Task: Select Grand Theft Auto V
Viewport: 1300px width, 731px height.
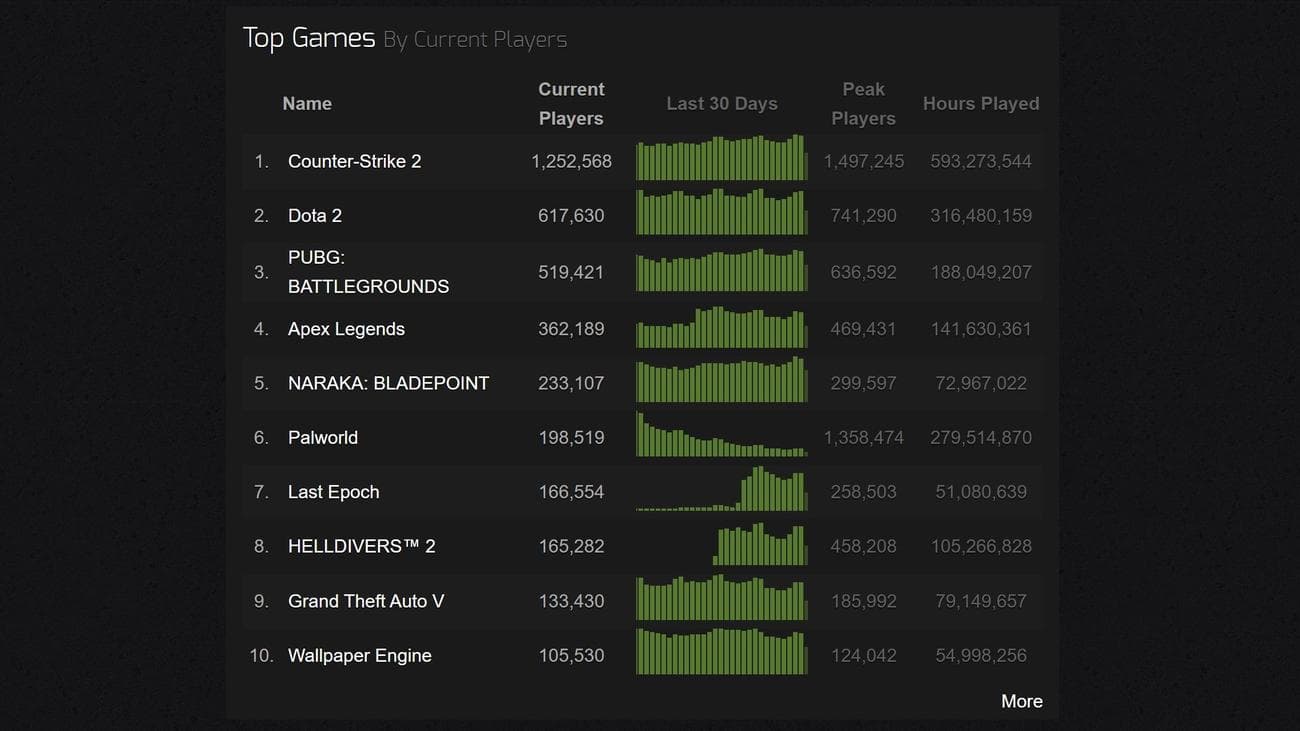Action: pyautogui.click(x=365, y=600)
